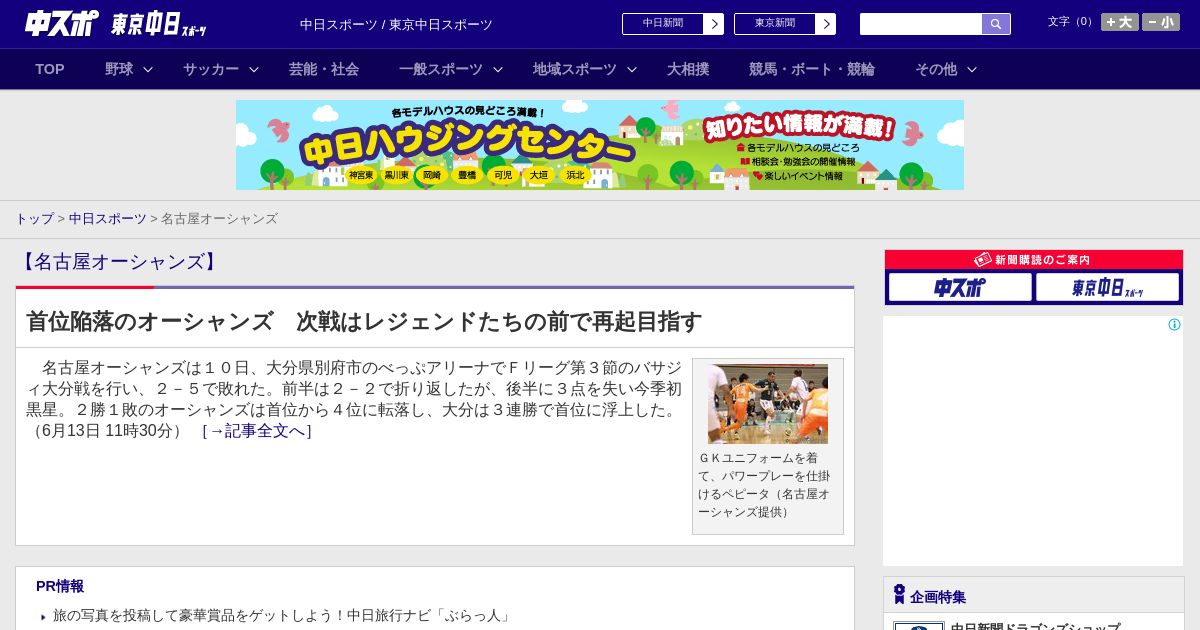Image resolution: width=1200 pixels, height=630 pixels.
Task: Click arrow beside 中日新聞 button
Action: (x=714, y=24)
